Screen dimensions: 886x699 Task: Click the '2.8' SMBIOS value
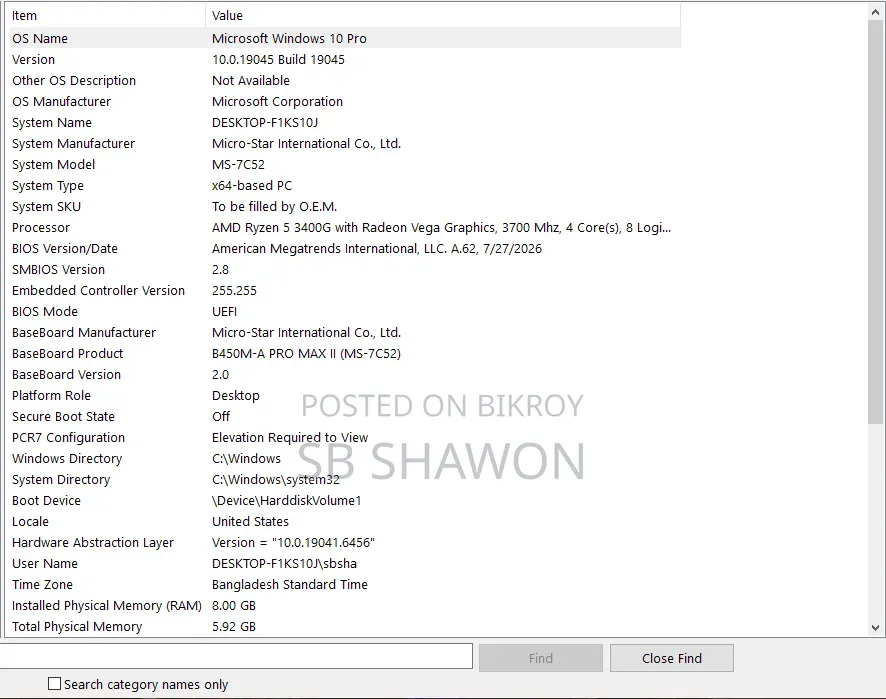220,270
